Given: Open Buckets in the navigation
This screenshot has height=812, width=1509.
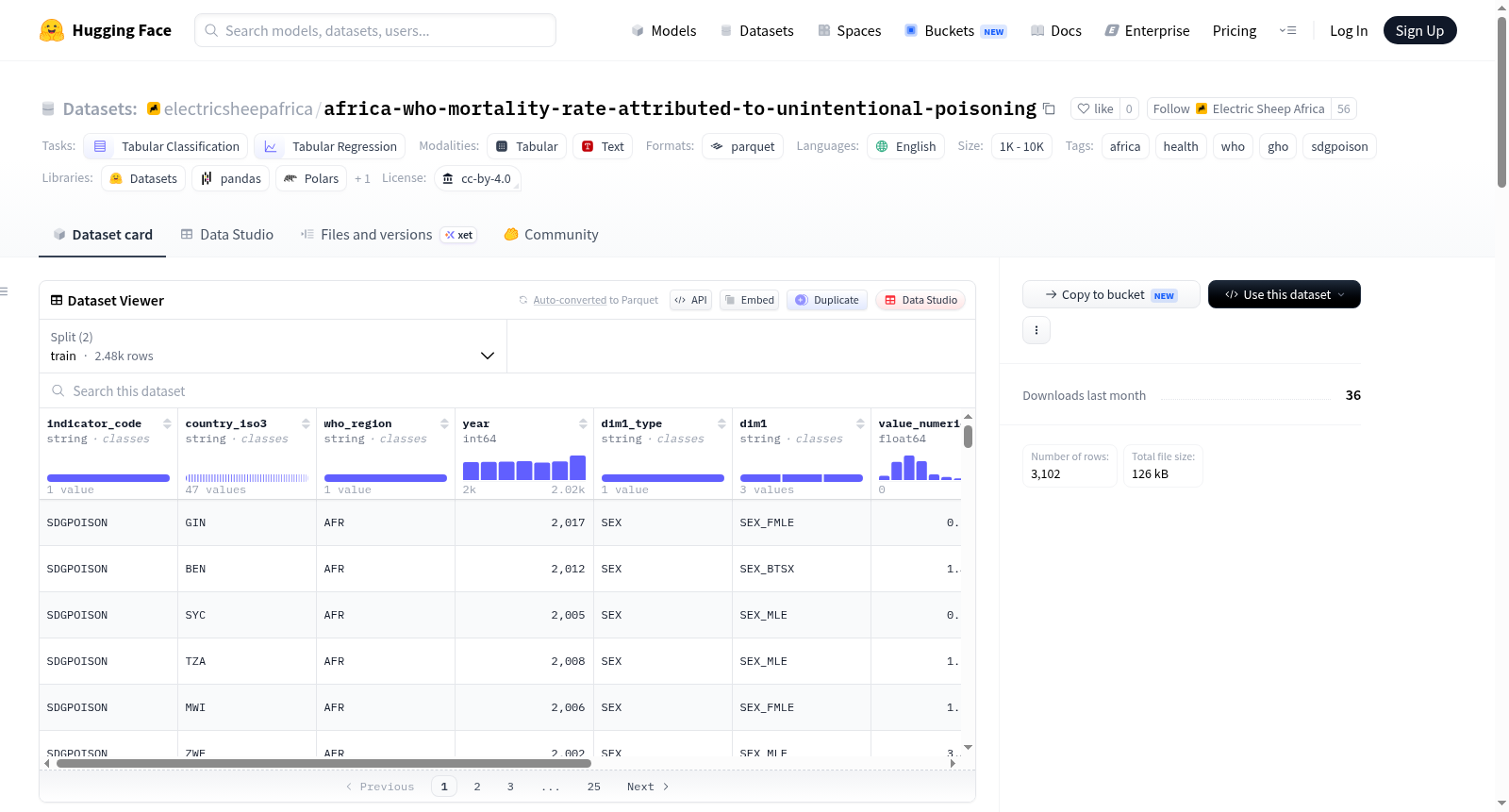Looking at the screenshot, I should [955, 30].
